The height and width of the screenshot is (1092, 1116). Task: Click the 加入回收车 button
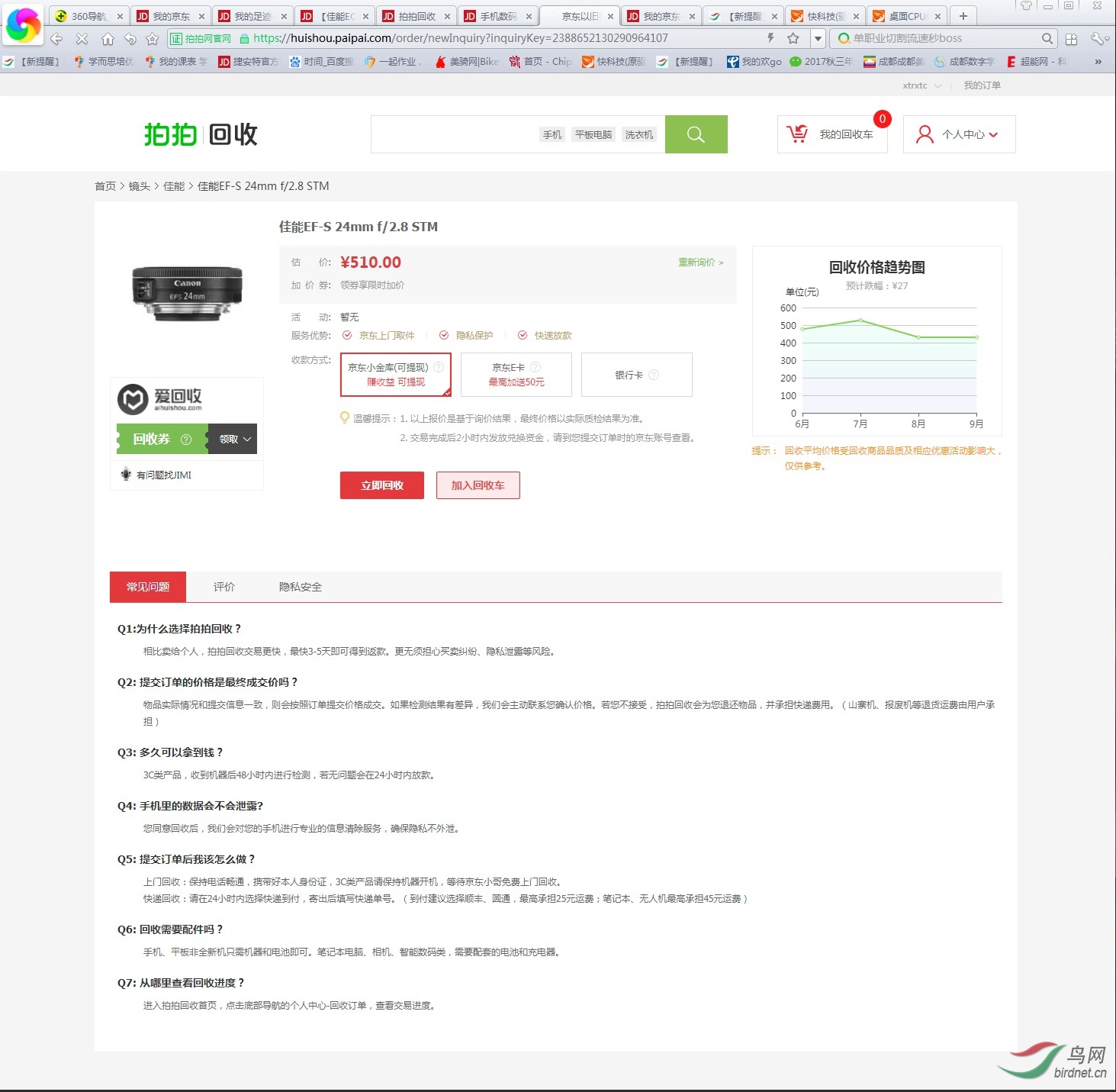(478, 485)
